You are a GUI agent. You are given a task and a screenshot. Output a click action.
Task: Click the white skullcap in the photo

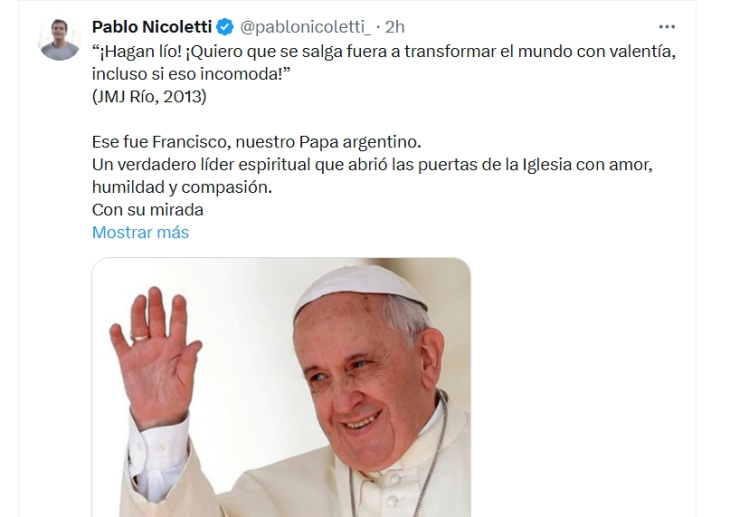[360, 289]
